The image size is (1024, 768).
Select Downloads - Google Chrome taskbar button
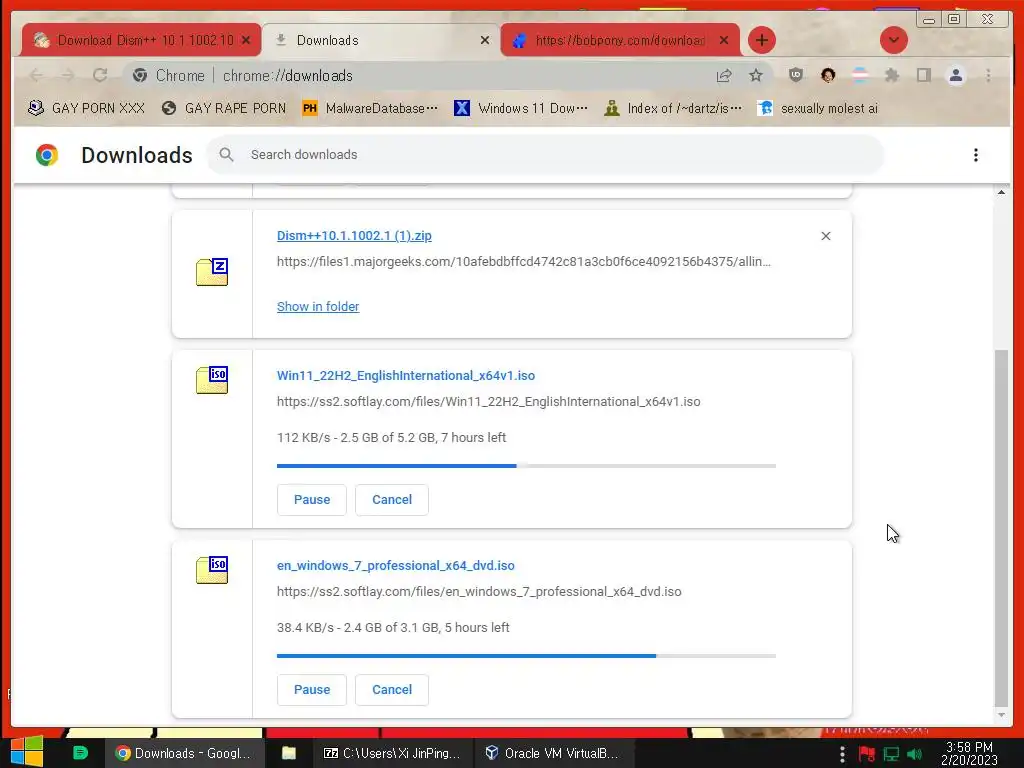[x=185, y=753]
